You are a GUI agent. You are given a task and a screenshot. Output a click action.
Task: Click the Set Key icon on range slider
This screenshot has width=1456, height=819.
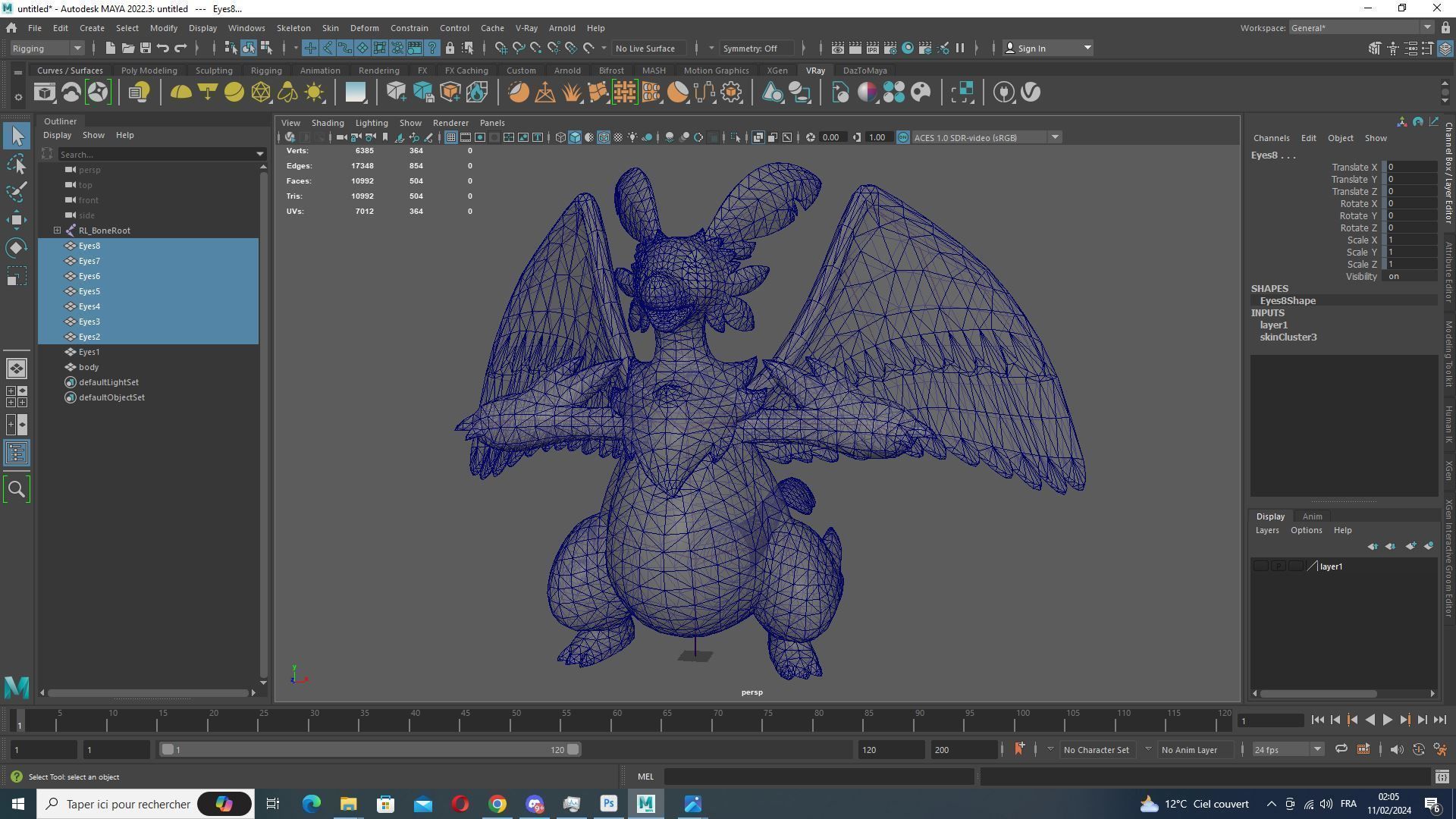pos(1019,749)
